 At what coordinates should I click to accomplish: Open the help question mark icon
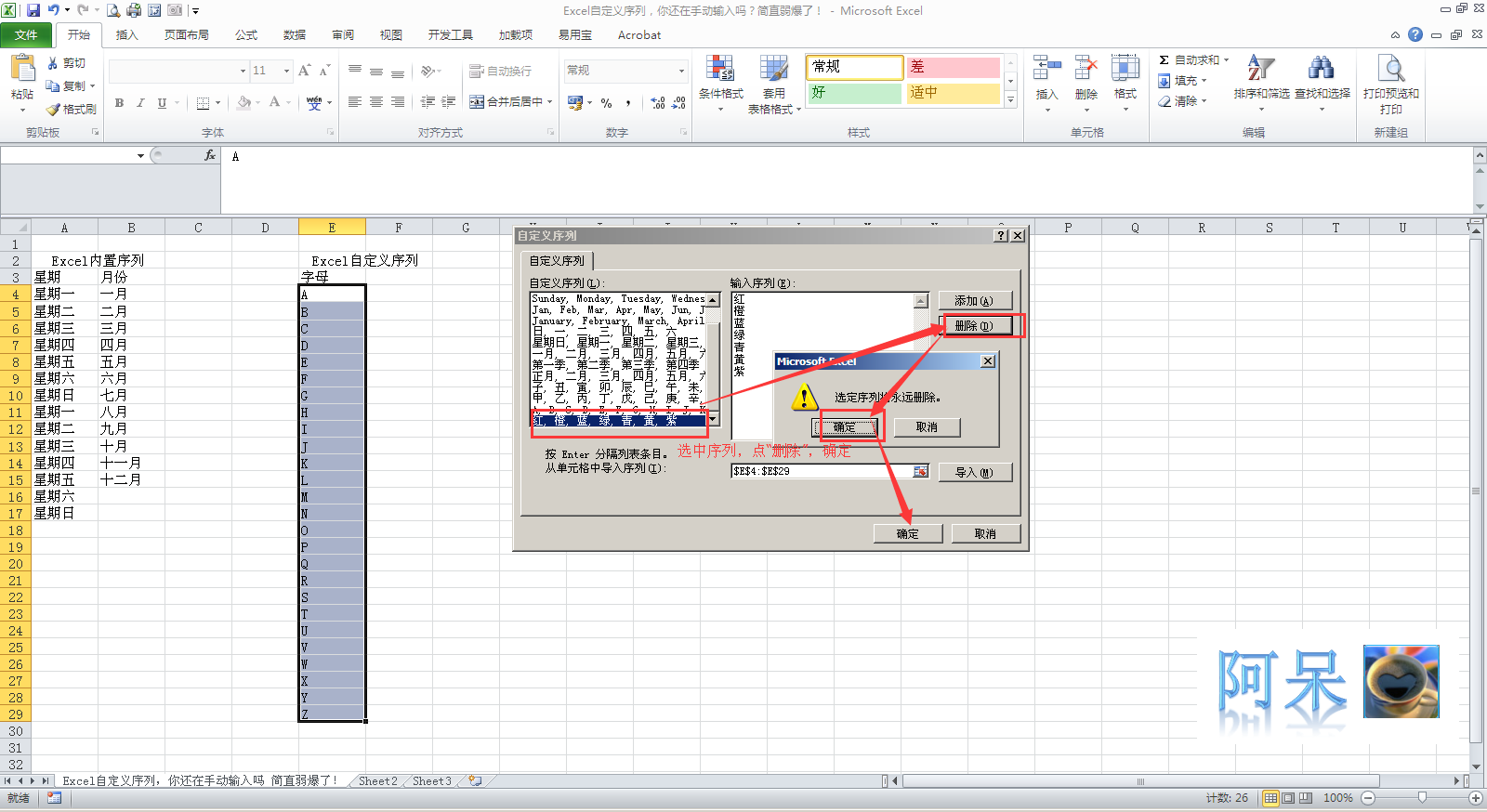tap(1415, 34)
